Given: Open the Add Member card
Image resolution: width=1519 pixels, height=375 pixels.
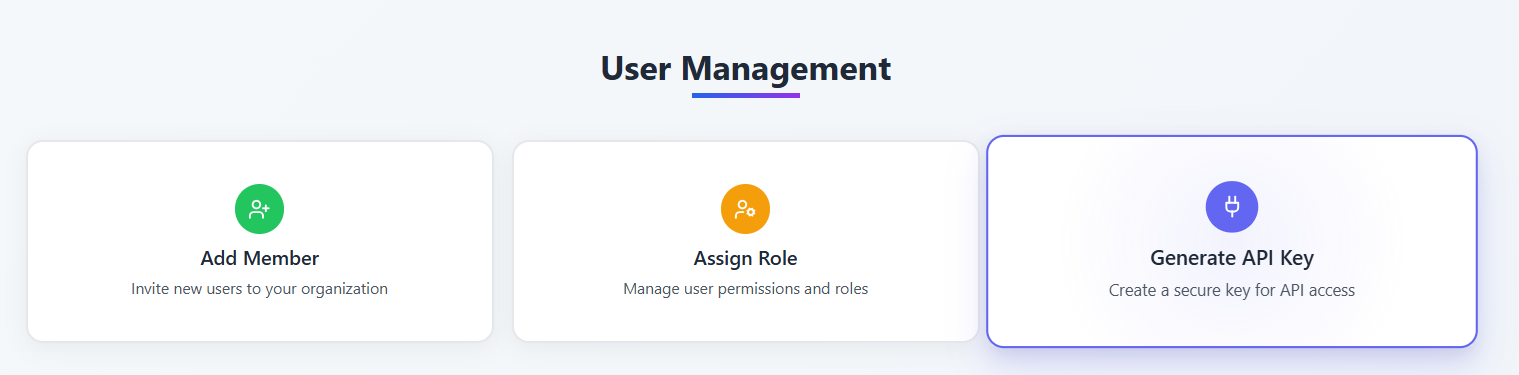Looking at the screenshot, I should 260,241.
